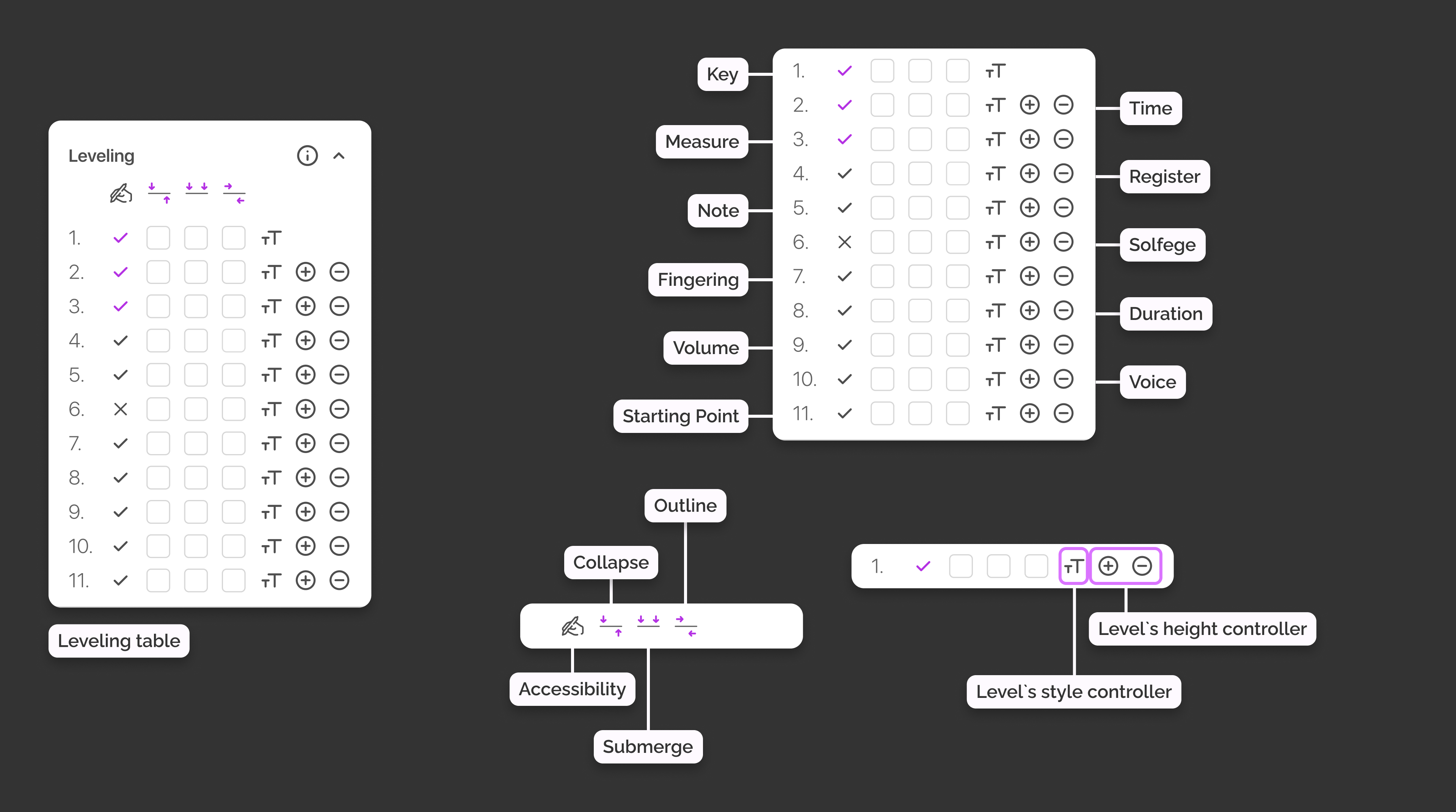The width and height of the screenshot is (1456, 812).
Task: Click the 'Time' annotation label
Action: pos(1151,108)
